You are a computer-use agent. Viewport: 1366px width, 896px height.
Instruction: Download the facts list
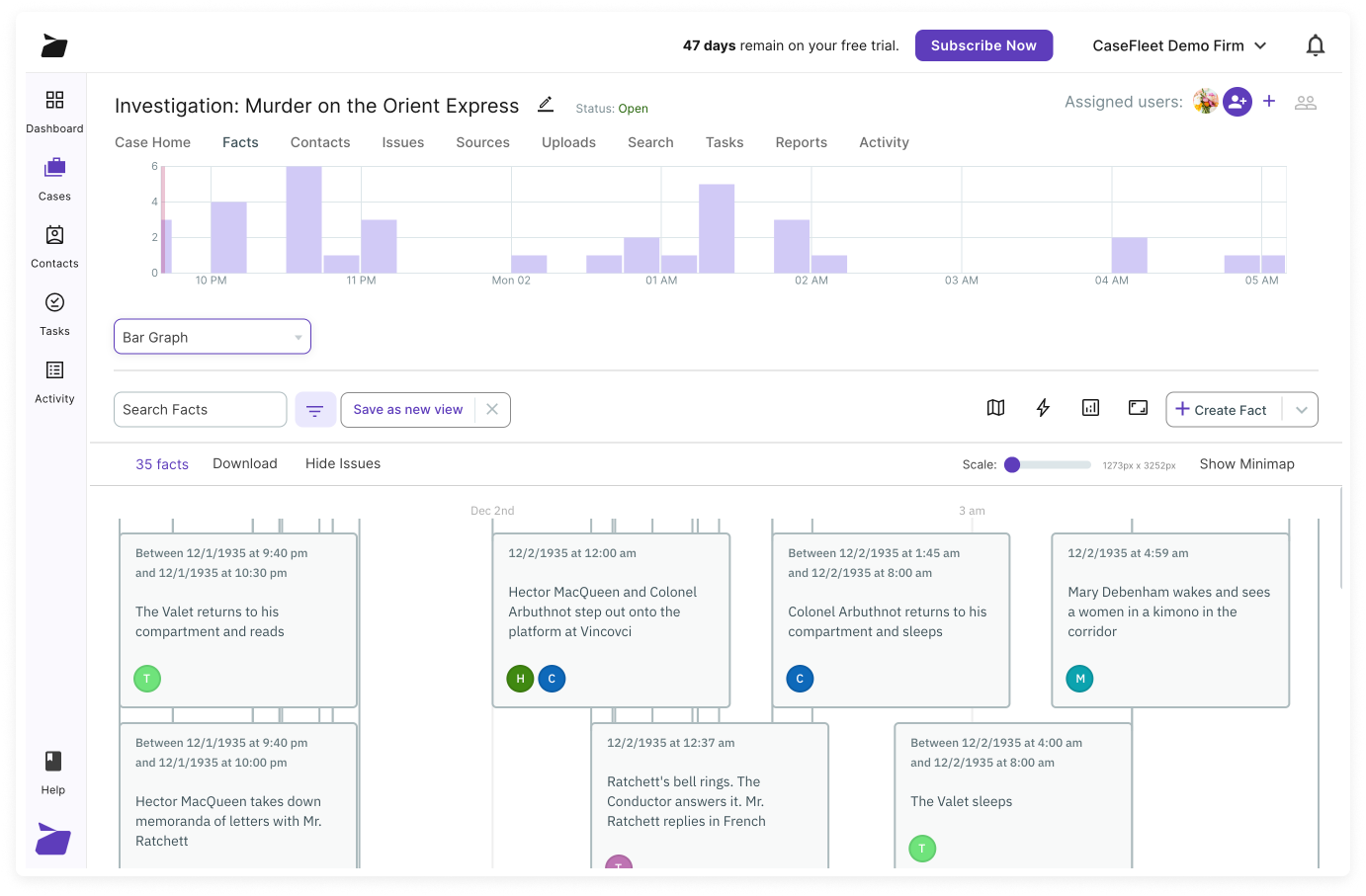244,463
